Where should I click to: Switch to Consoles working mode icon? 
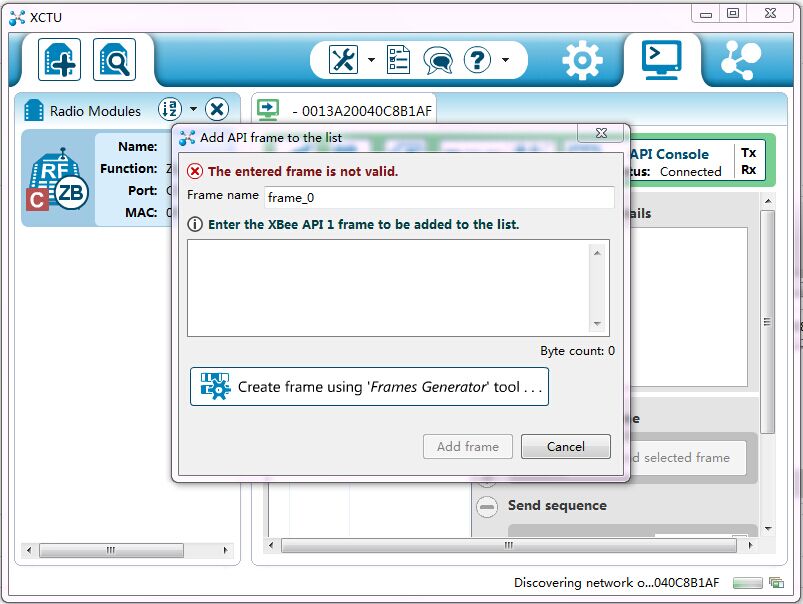[x=662, y=60]
